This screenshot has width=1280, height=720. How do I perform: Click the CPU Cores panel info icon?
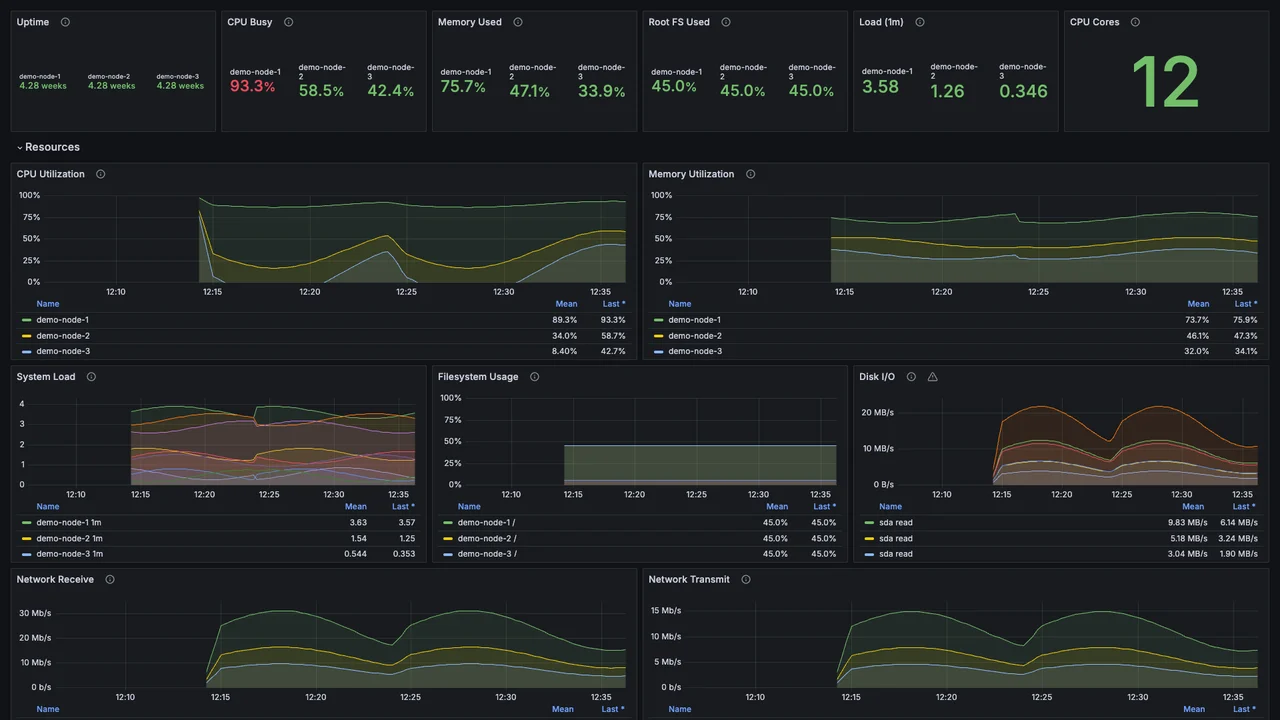(1135, 22)
